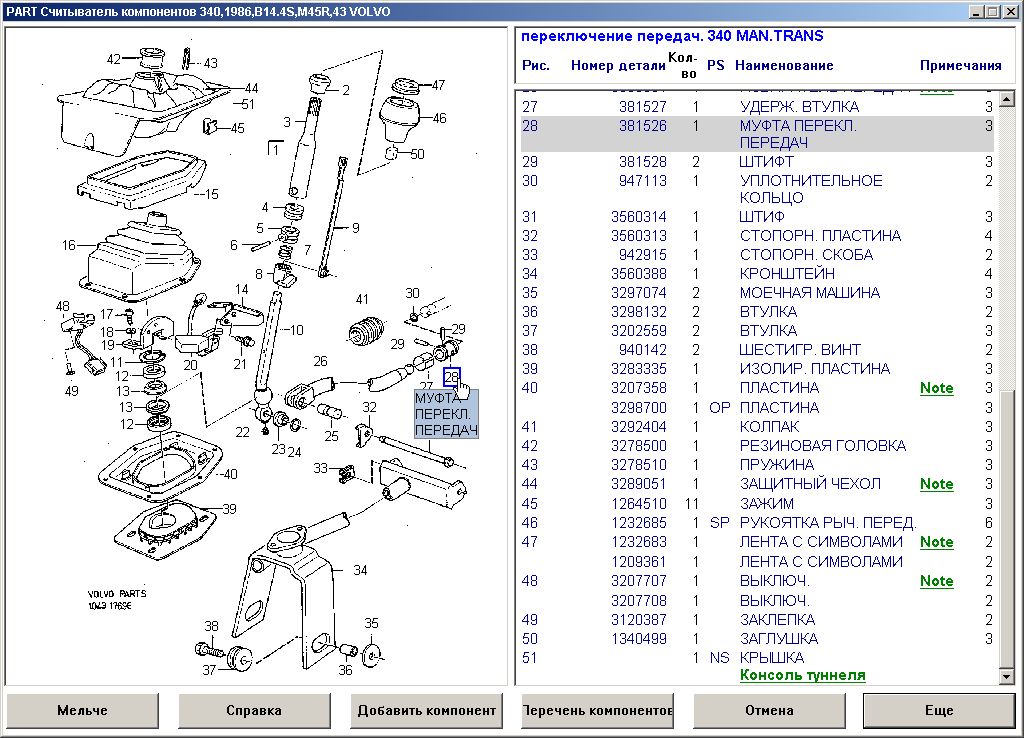Select rubber boot callout 41 in the diagram
This screenshot has height=738, width=1024.
[x=362, y=299]
